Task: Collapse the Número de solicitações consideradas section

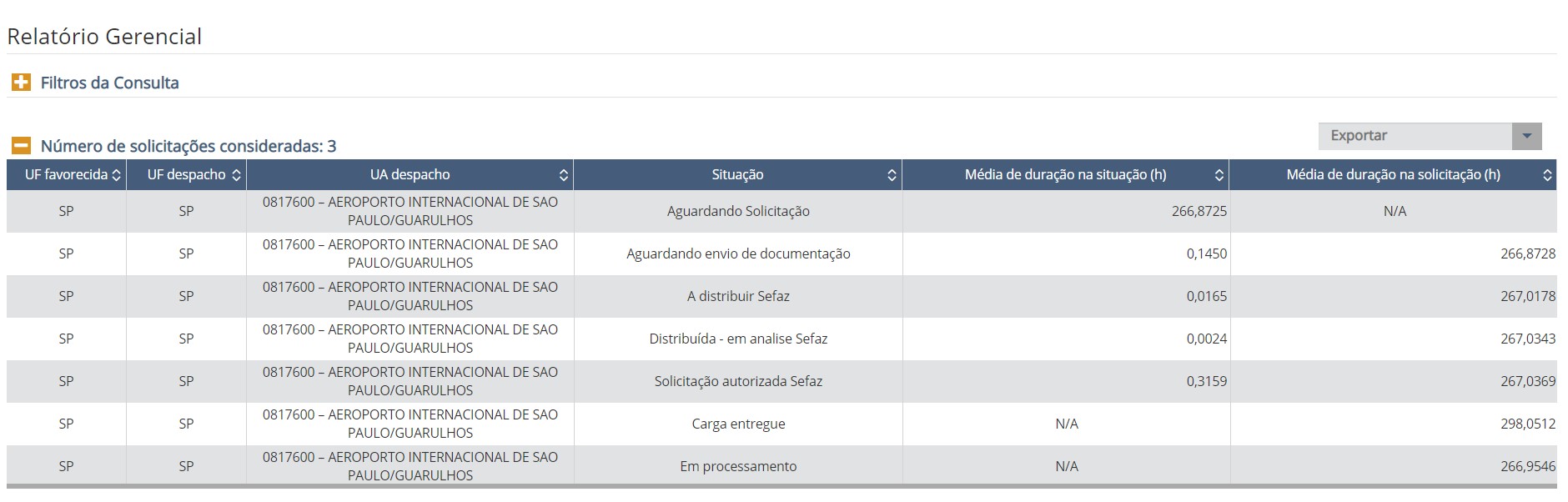Action: pyautogui.click(x=188, y=146)
